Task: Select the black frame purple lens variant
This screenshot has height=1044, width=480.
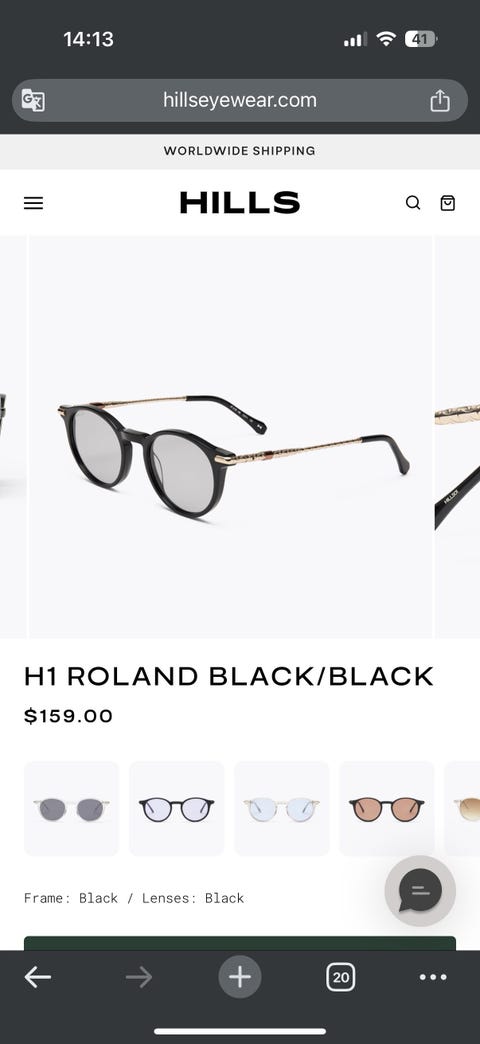Action: point(176,808)
